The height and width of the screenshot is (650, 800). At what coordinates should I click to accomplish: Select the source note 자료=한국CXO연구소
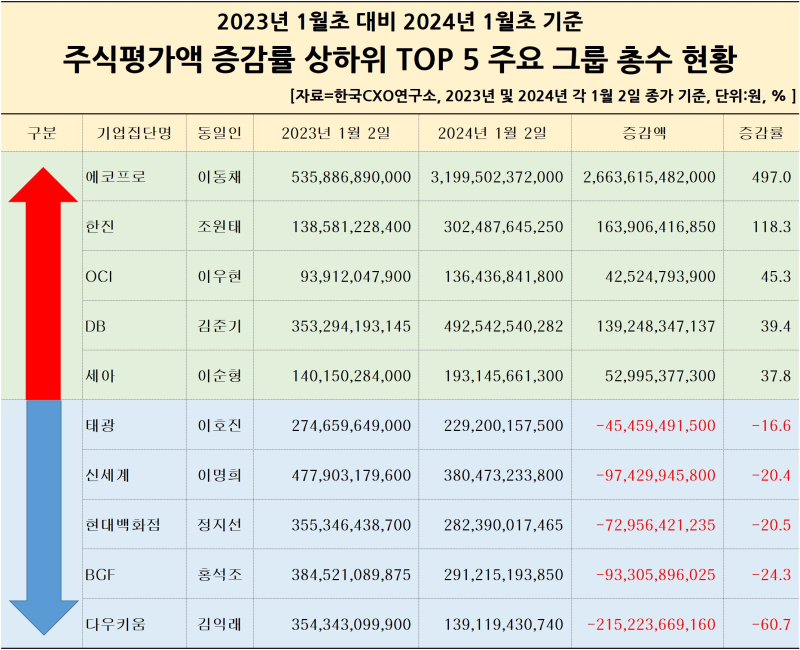(365, 96)
